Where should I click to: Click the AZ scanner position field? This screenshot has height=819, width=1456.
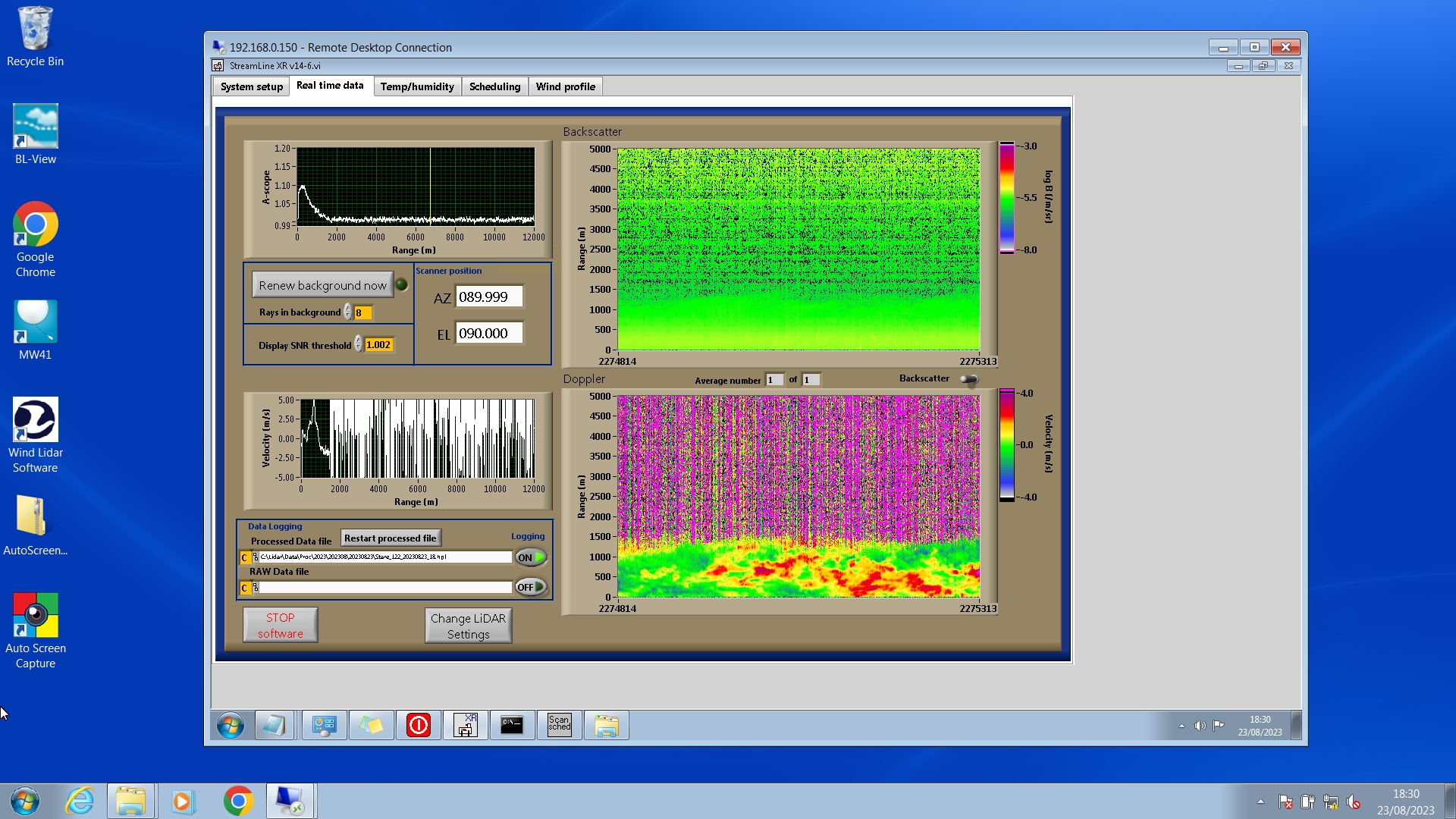click(x=488, y=297)
